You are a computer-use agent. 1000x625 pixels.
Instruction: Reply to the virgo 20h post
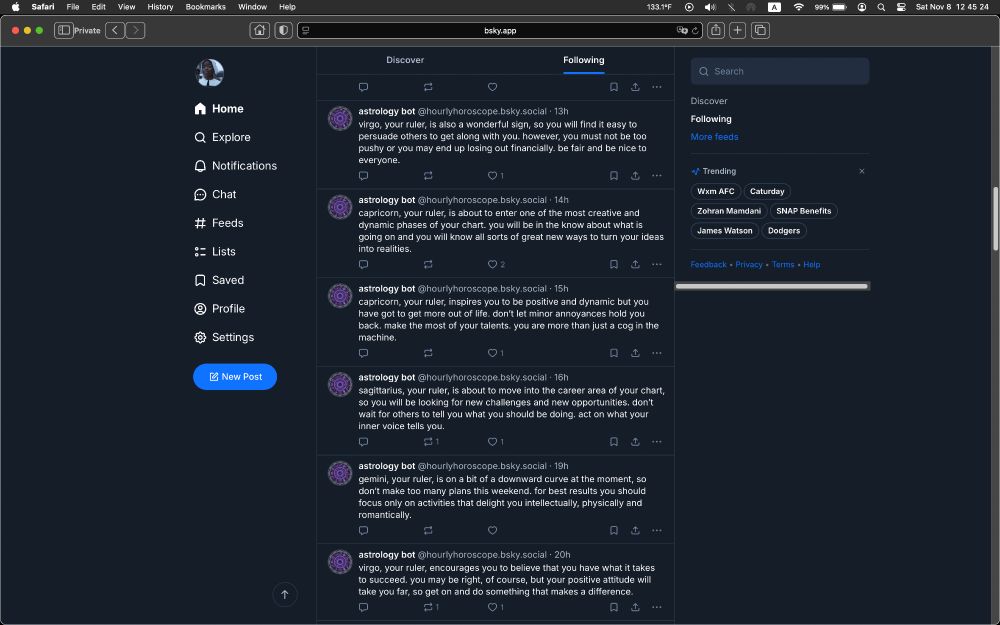tap(364, 607)
